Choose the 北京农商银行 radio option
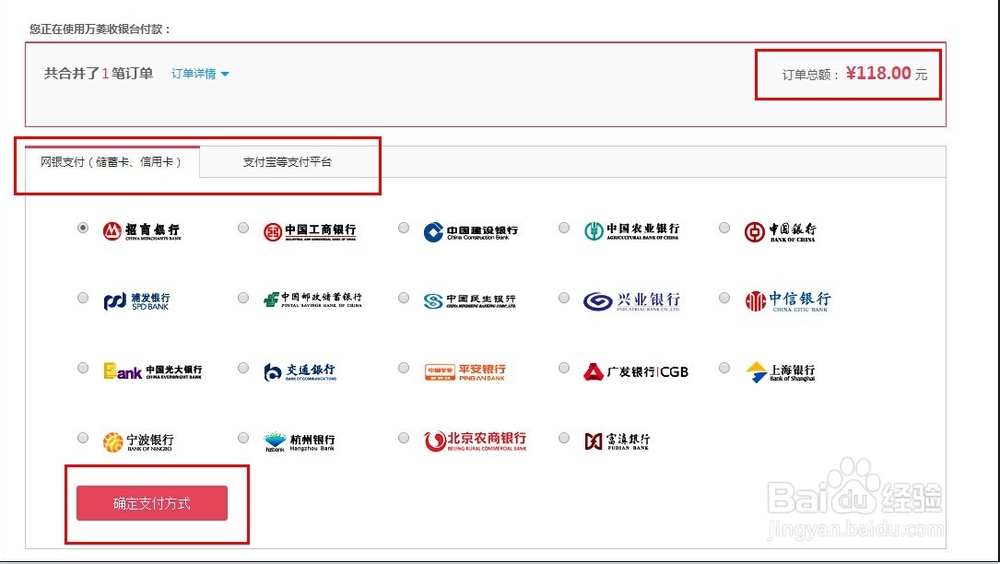This screenshot has height=564, width=1000. pos(403,438)
